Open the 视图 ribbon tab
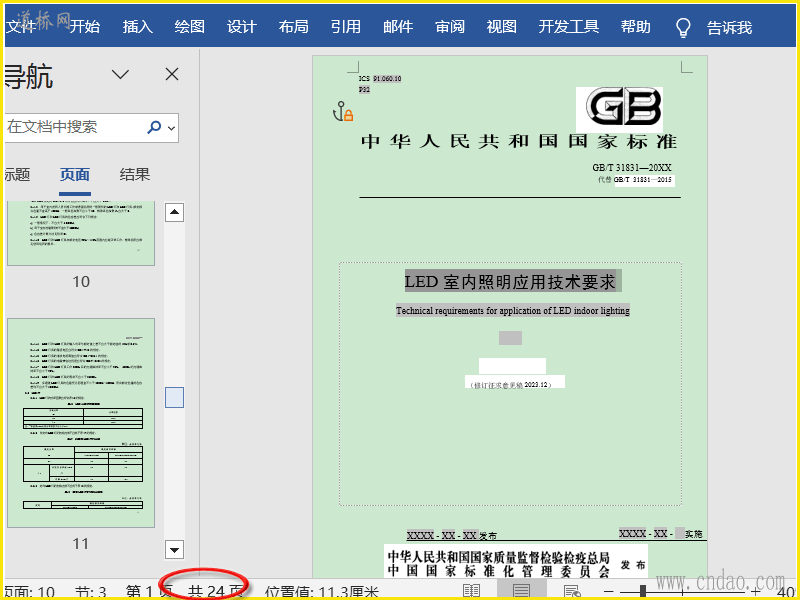 coord(502,27)
